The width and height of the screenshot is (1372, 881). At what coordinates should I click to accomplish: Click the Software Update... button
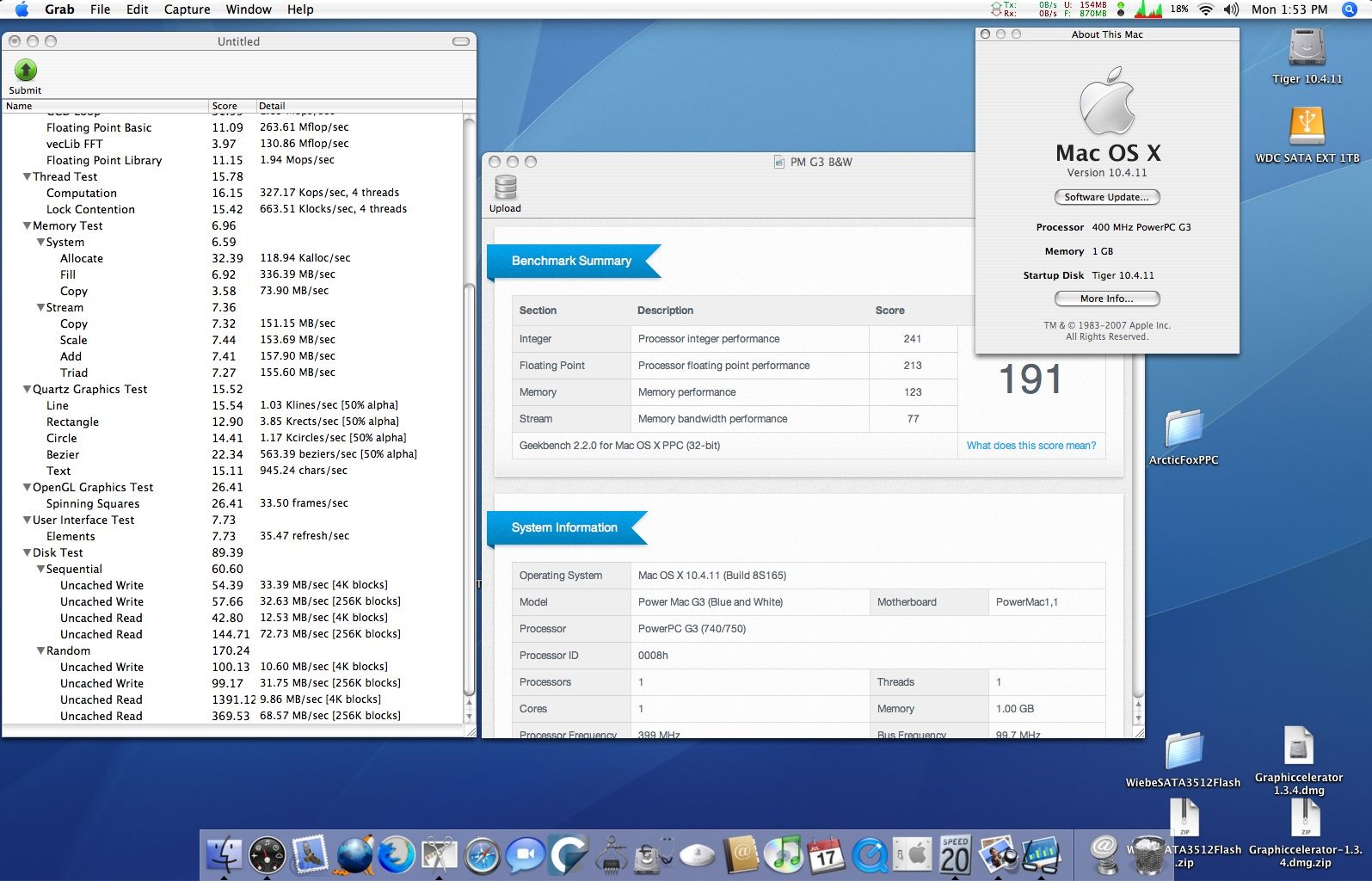[1106, 197]
